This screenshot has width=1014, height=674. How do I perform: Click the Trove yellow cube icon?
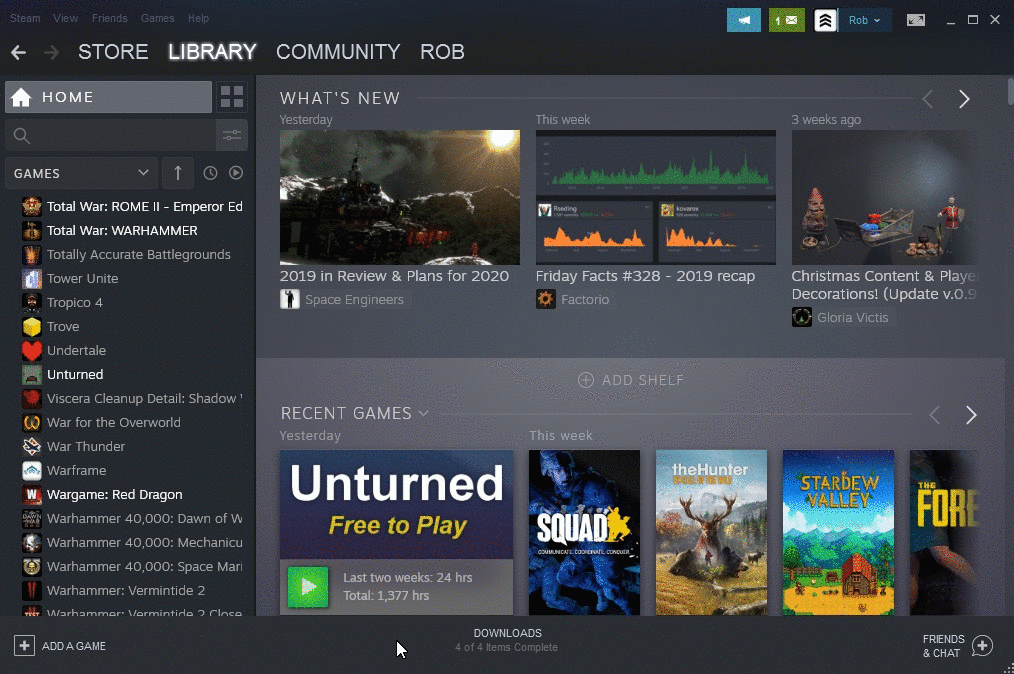coord(32,327)
